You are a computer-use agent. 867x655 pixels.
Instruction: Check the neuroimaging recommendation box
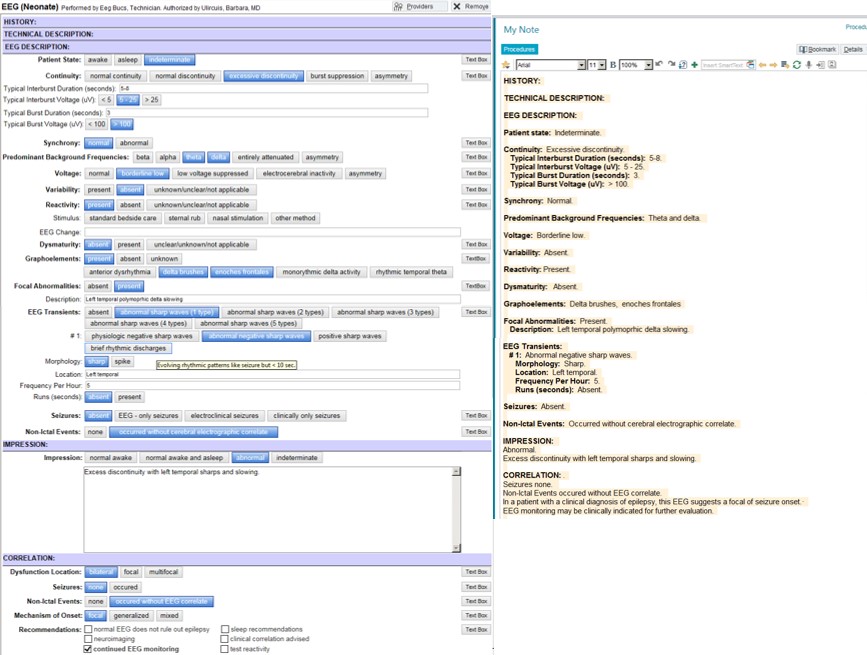(x=88, y=638)
